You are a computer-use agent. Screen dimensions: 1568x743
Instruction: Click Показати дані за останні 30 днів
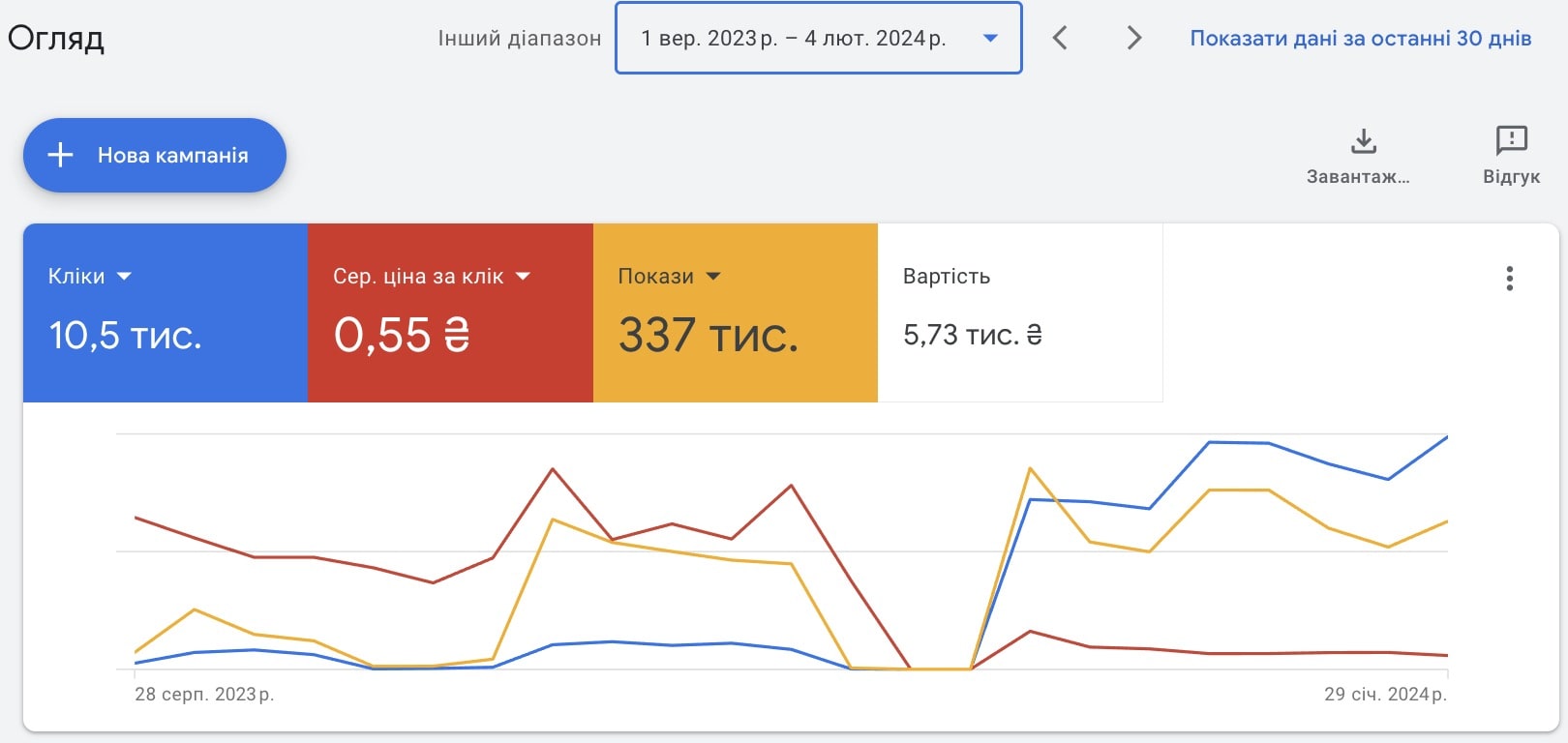click(1360, 38)
